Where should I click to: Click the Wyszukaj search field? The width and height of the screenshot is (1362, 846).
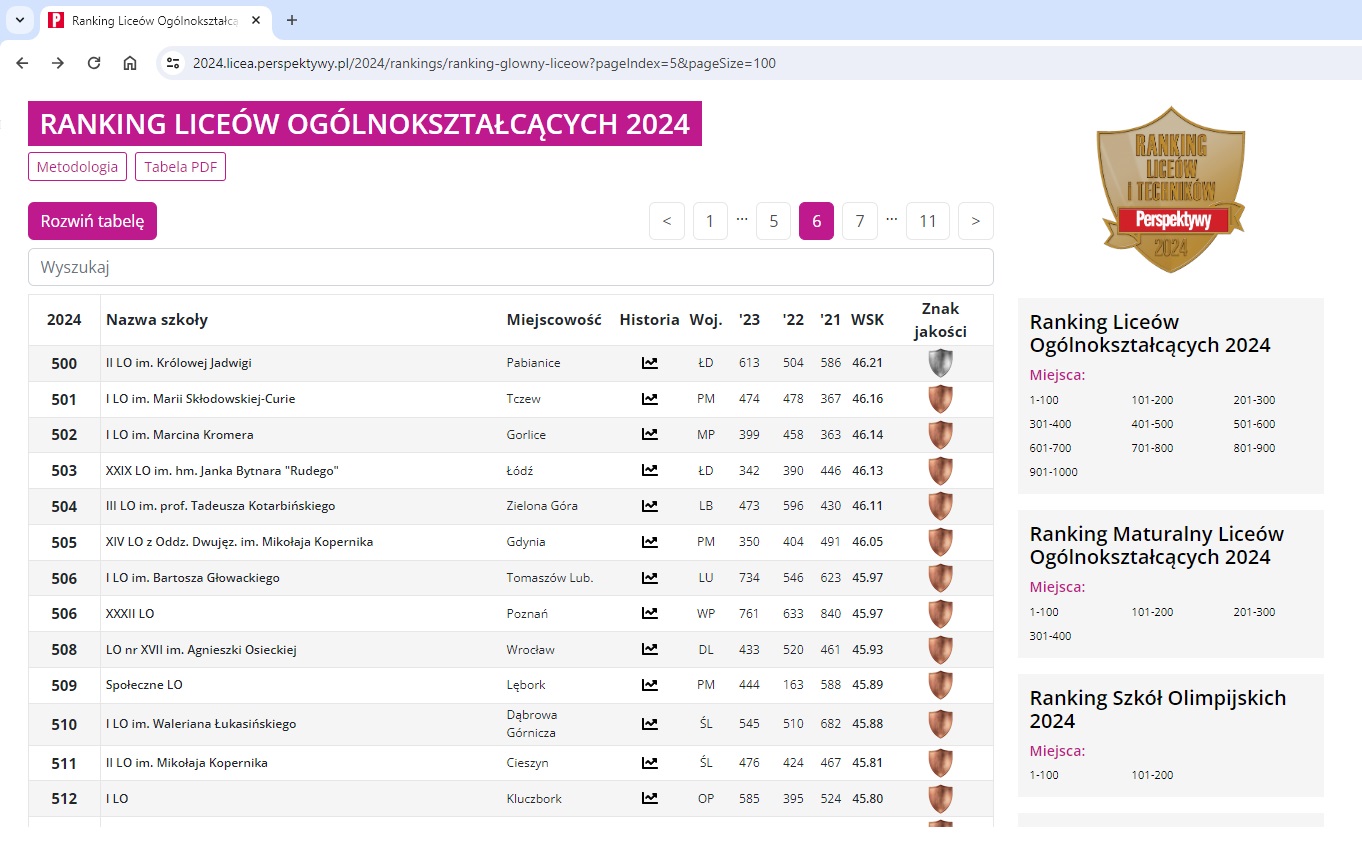pos(510,267)
